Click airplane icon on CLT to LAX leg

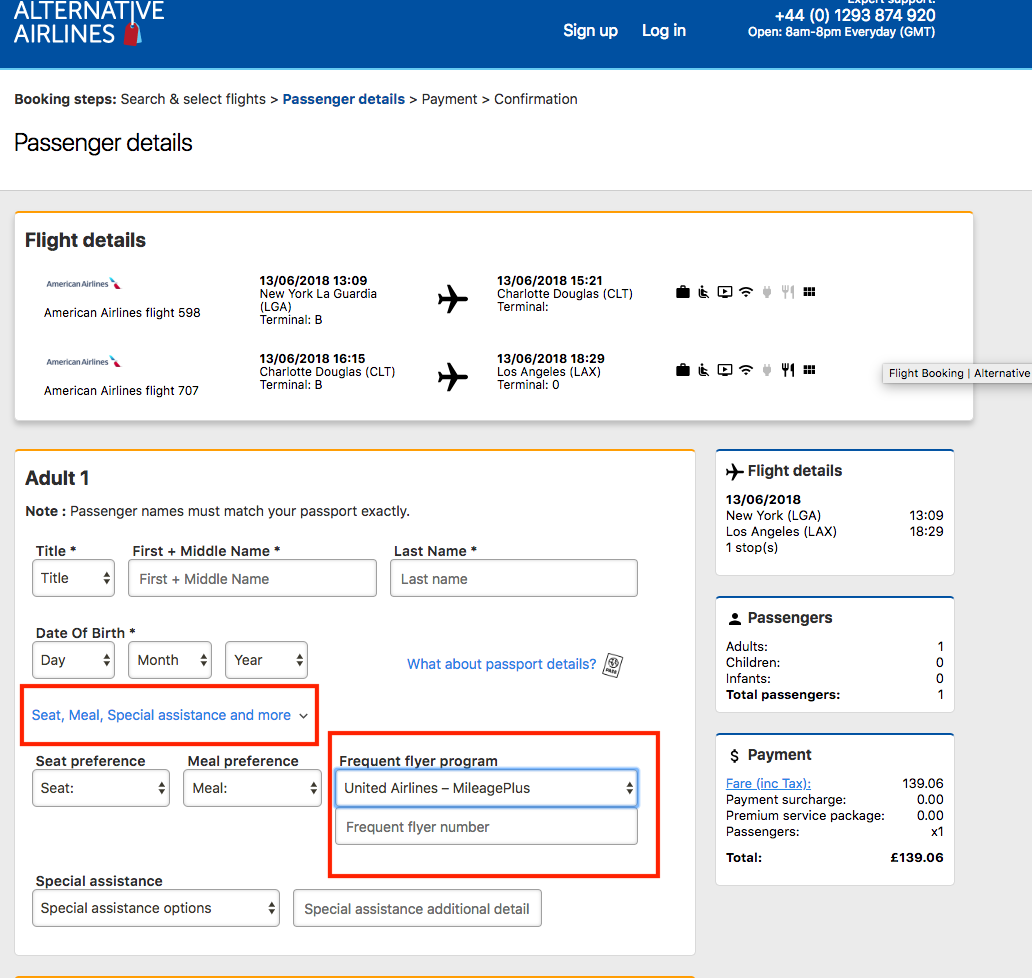[x=453, y=376]
